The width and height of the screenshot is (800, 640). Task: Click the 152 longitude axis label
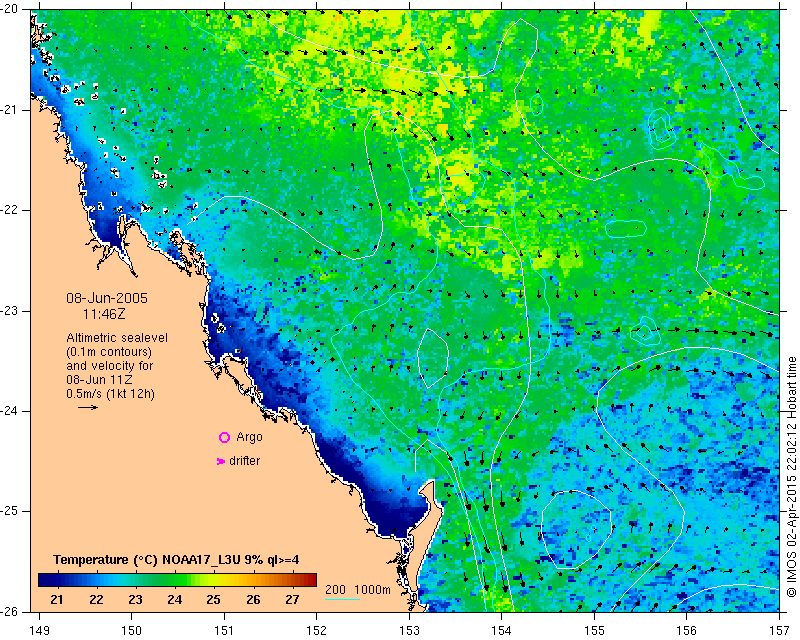coord(316,631)
